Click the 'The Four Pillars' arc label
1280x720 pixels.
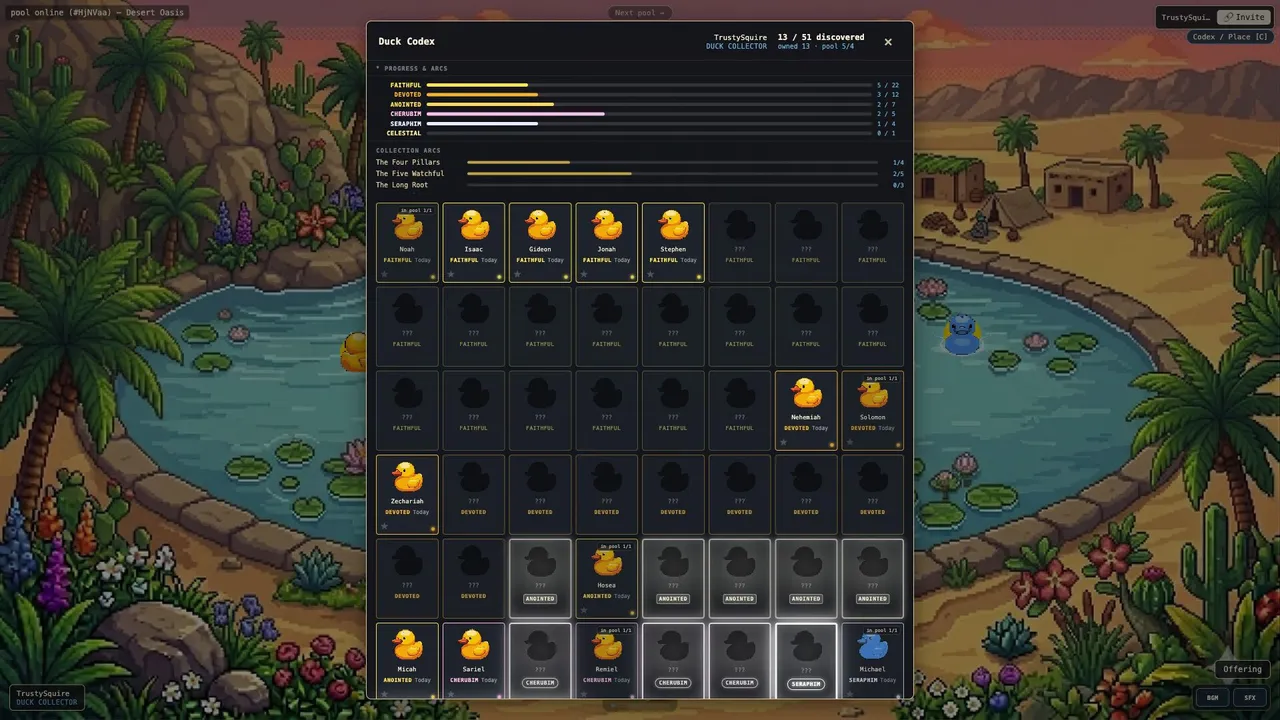(x=408, y=162)
